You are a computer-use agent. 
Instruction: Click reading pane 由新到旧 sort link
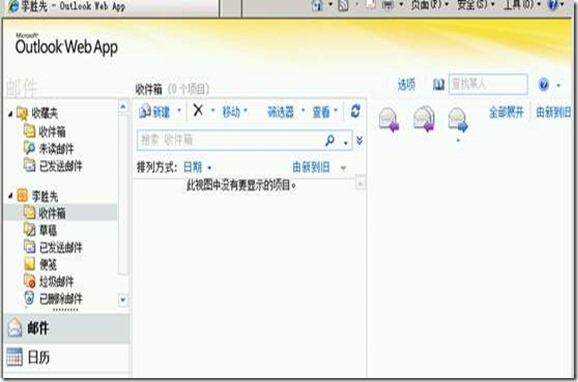click(554, 112)
